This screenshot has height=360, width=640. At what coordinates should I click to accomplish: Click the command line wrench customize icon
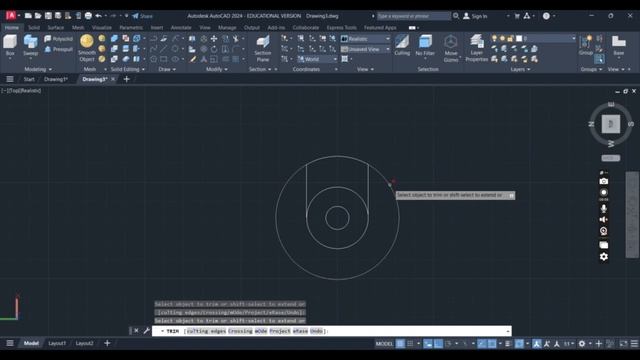[x=147, y=331]
